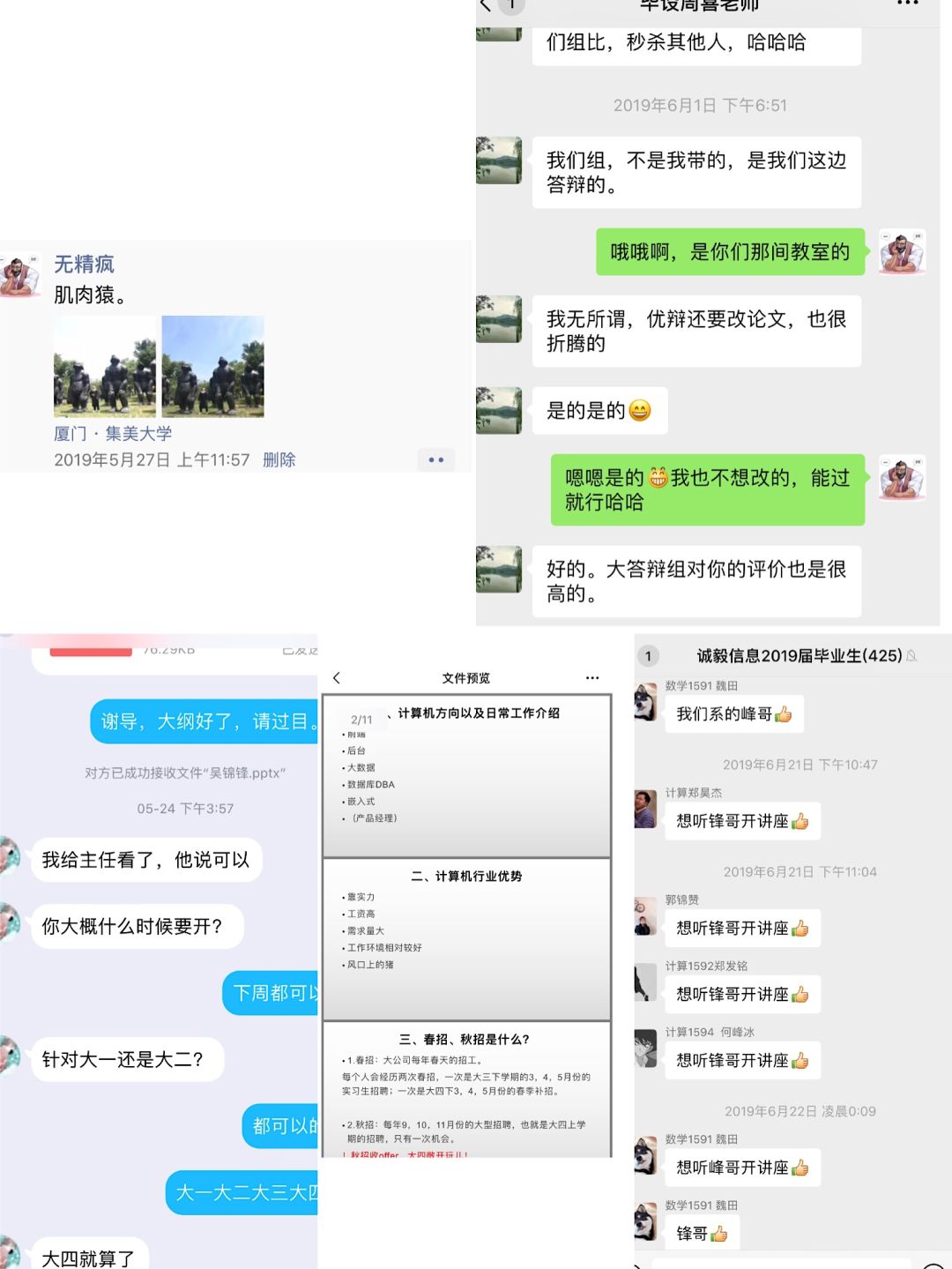Select the 文件预览 header title
The image size is (952, 1269).
click(465, 677)
